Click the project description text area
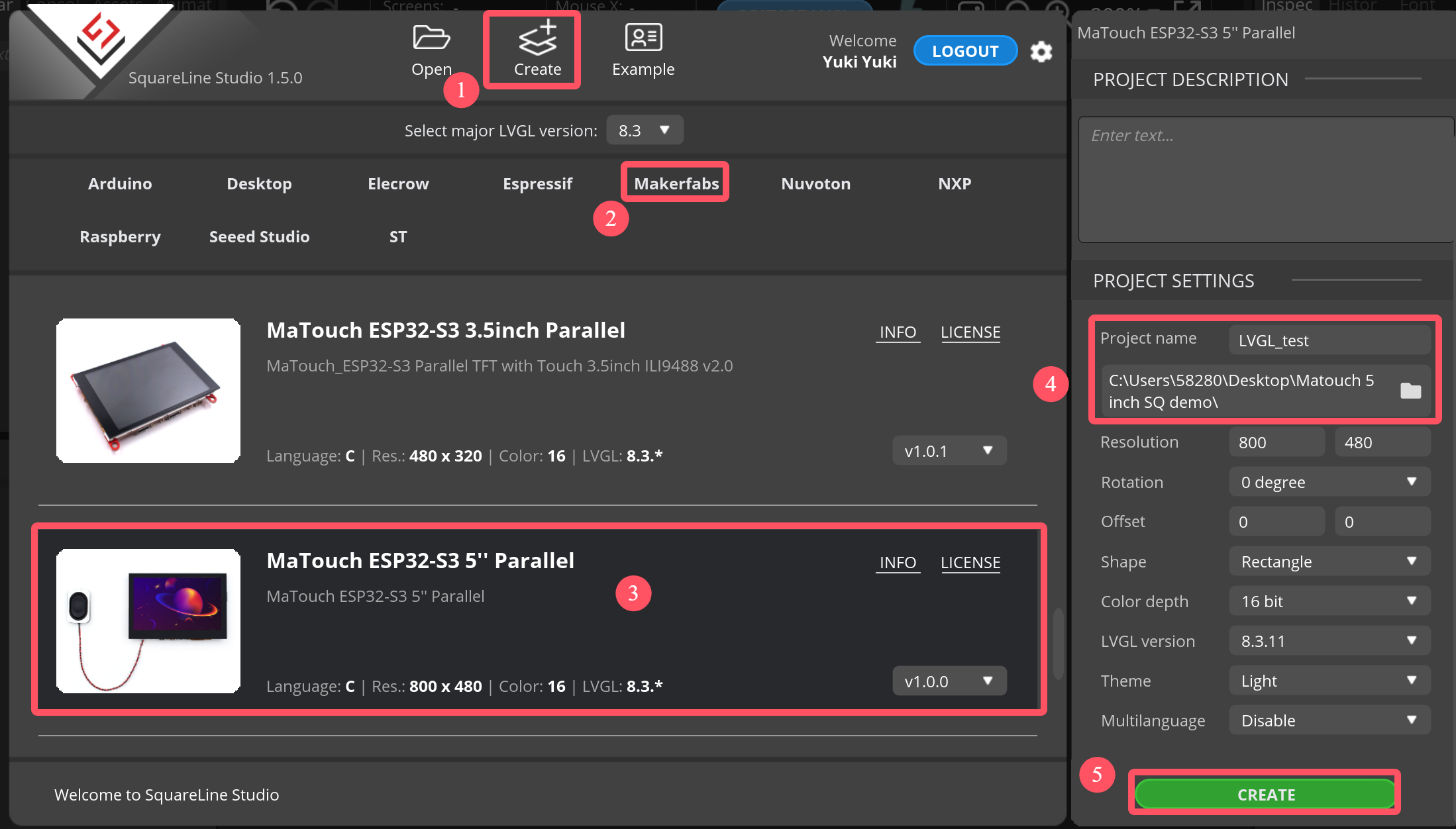The image size is (1456, 829). 1266,179
